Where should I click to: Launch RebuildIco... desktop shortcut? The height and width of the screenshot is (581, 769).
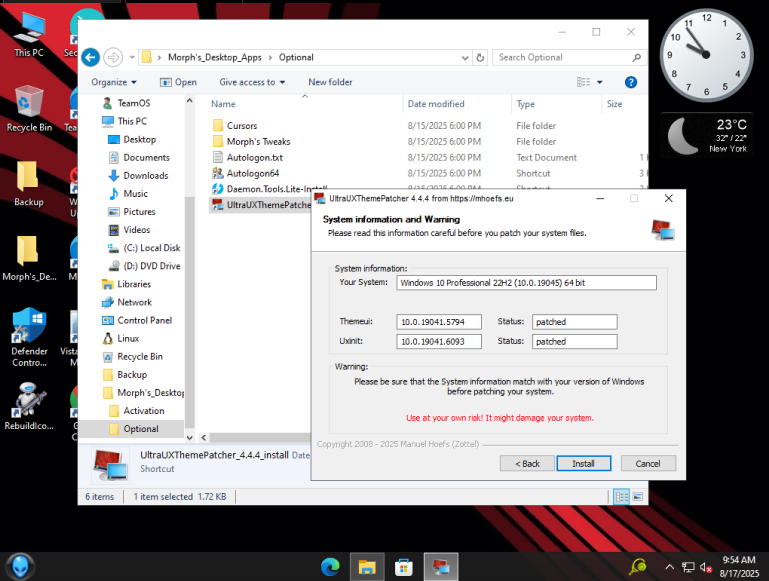coord(29,406)
